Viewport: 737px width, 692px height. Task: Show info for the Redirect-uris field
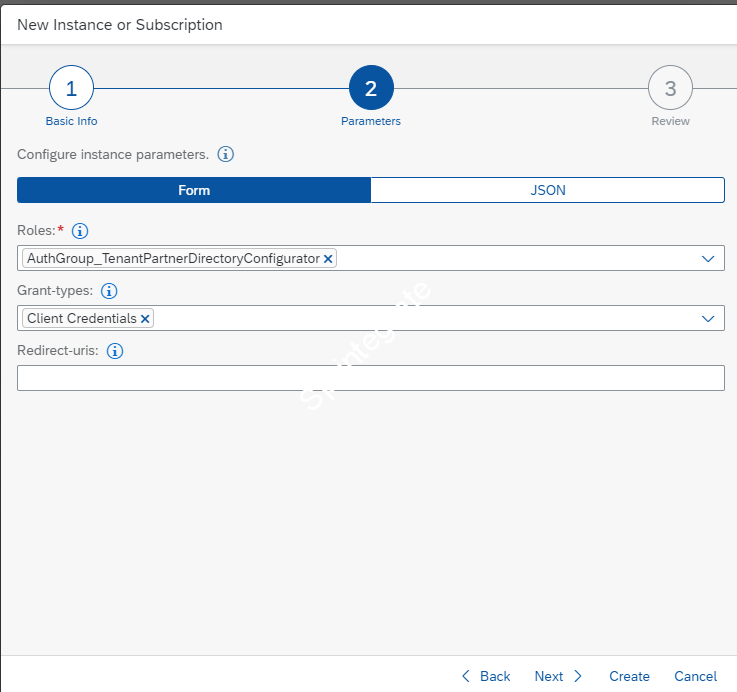(x=115, y=351)
